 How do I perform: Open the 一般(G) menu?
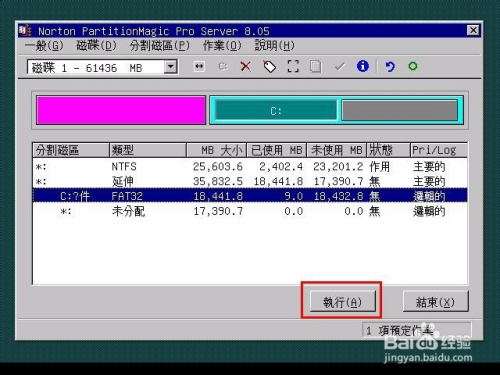[x=44, y=46]
